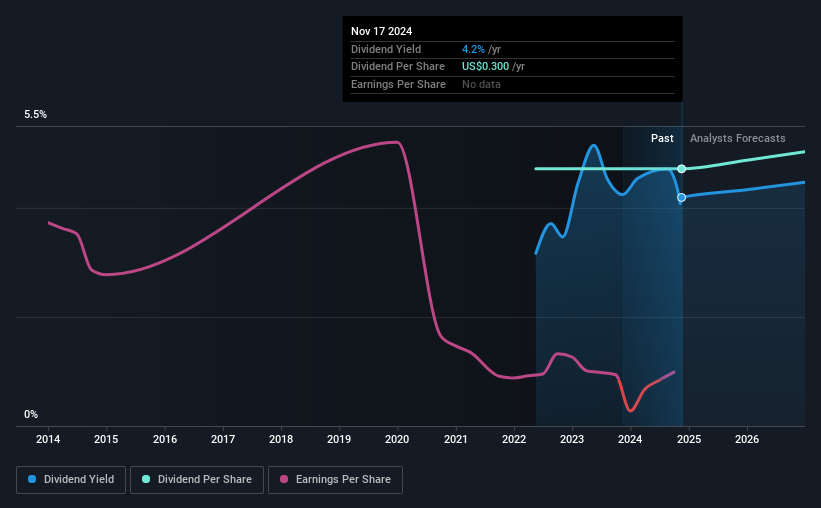Click the US$0.300 dividend per share value
The image size is (821, 508).
click(x=485, y=67)
